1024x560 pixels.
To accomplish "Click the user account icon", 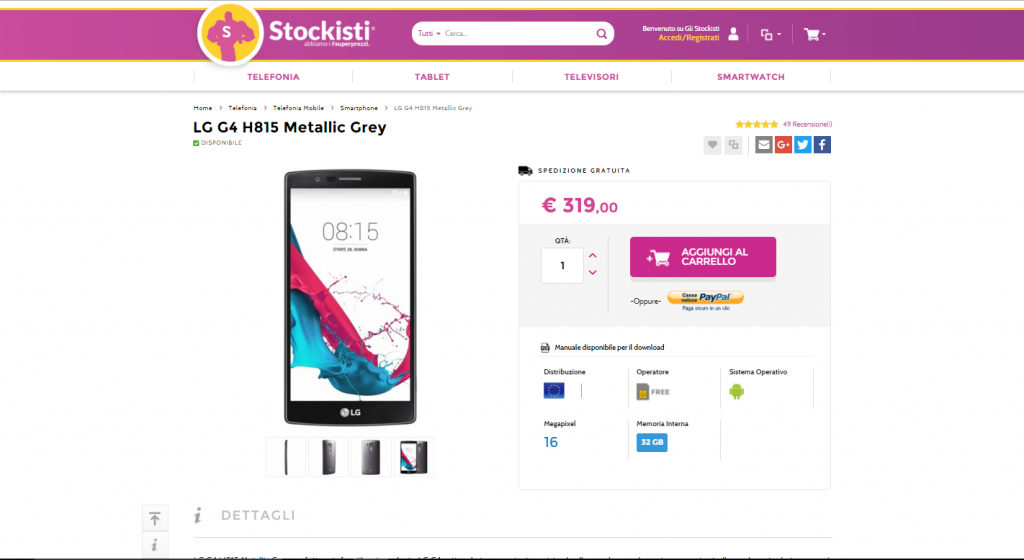I will click(734, 34).
